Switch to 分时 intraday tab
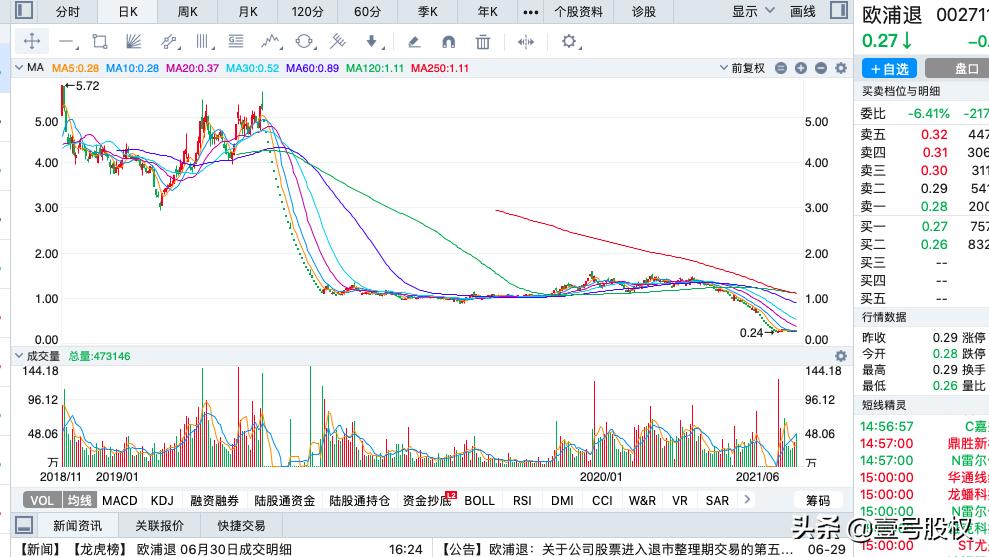Image resolution: width=989 pixels, height=557 pixels. (67, 11)
